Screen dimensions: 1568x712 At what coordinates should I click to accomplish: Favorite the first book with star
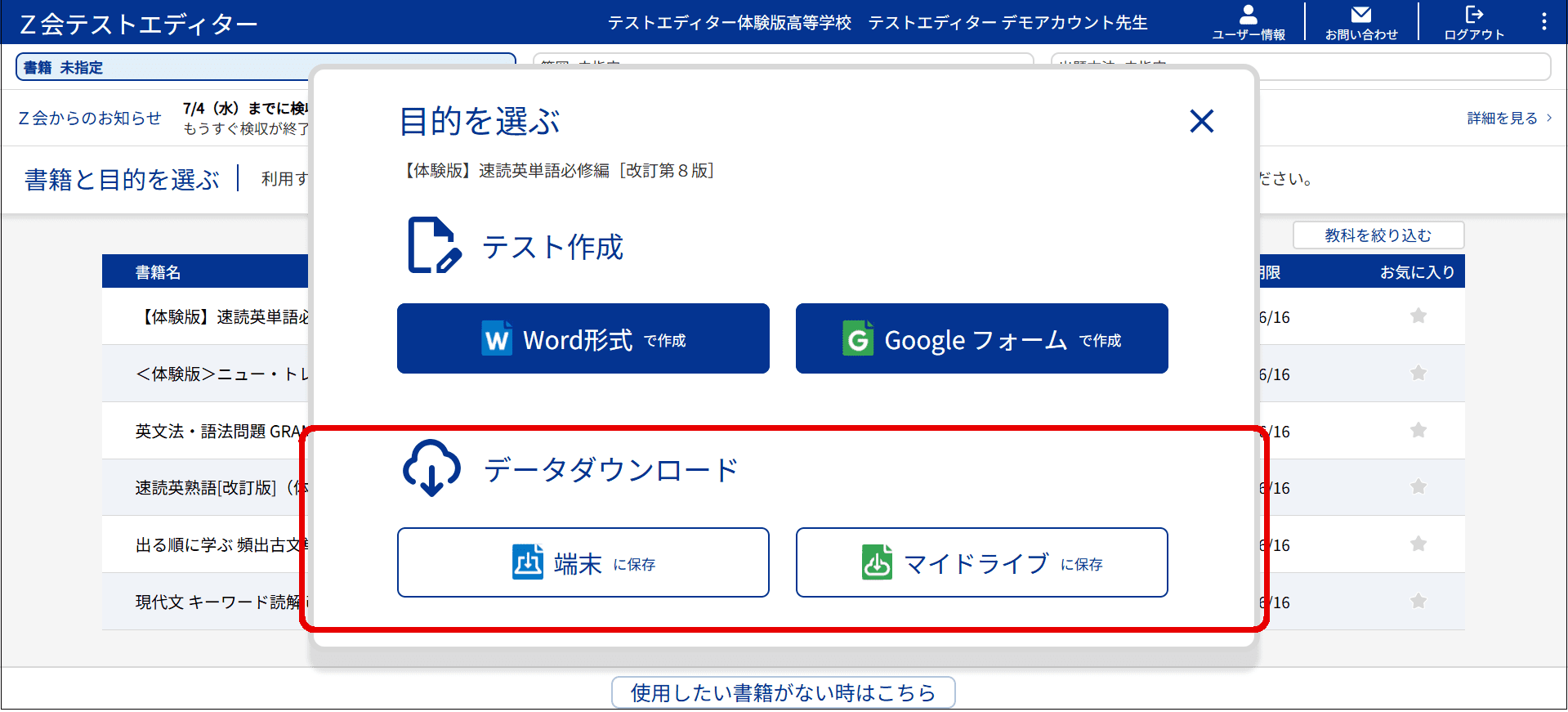tap(1418, 316)
